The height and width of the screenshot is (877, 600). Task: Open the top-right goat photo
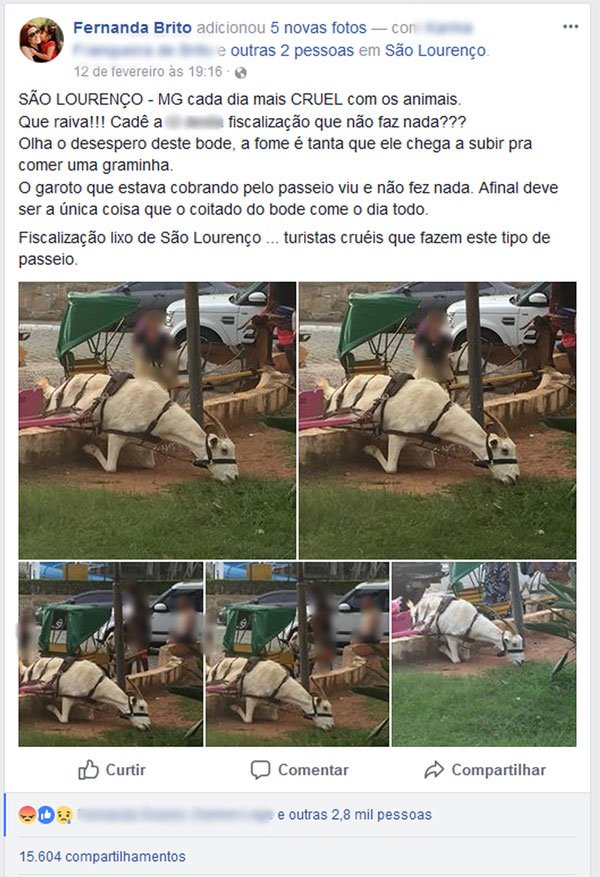[x=438, y=421]
